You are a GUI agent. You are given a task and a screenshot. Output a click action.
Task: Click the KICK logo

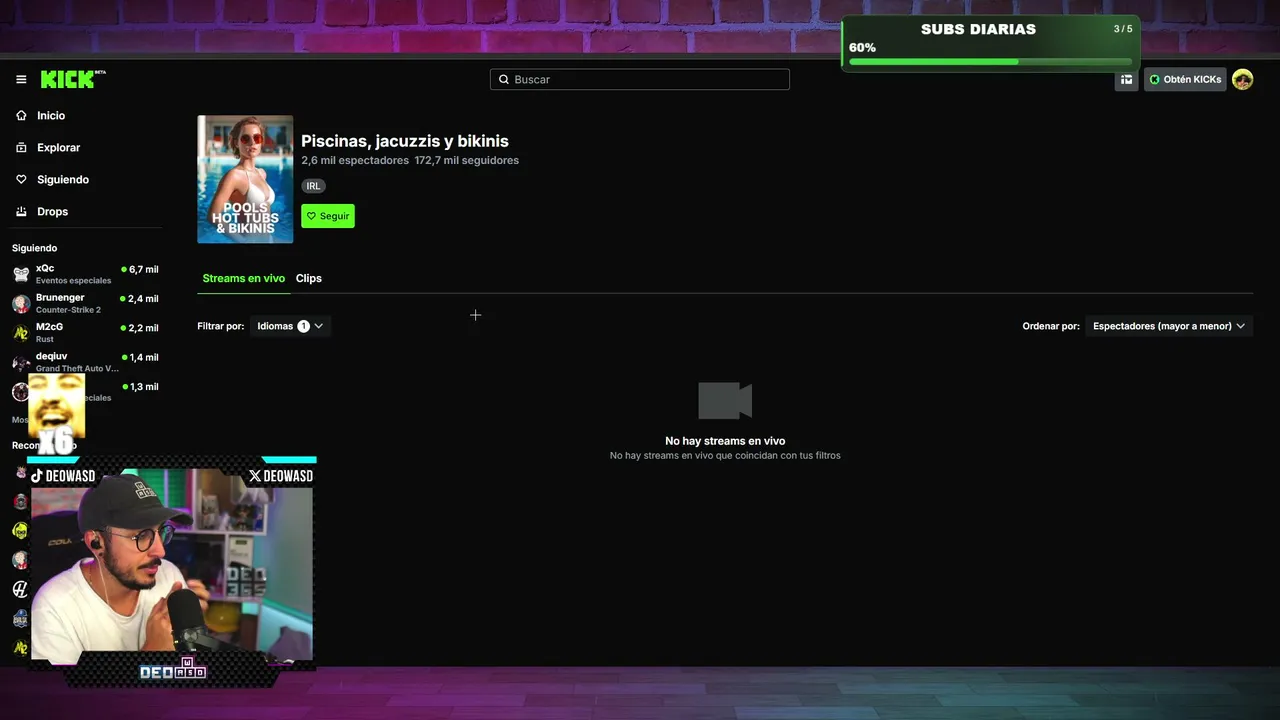pos(72,79)
